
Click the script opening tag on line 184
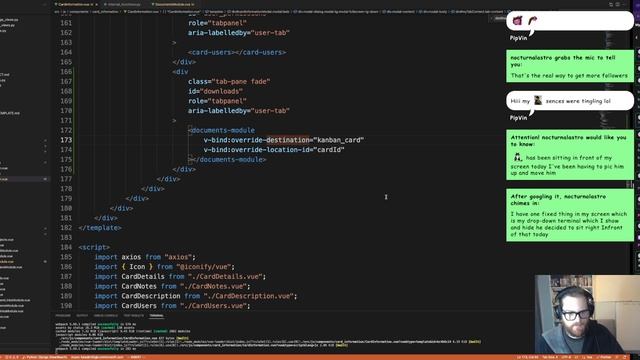(x=94, y=247)
